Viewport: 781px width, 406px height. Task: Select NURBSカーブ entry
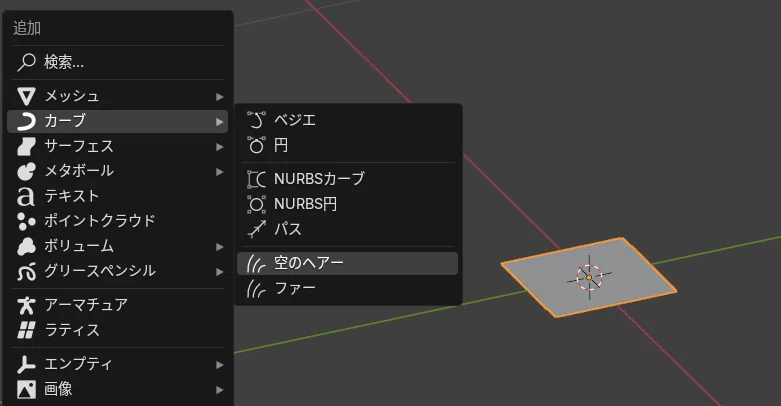coord(347,179)
